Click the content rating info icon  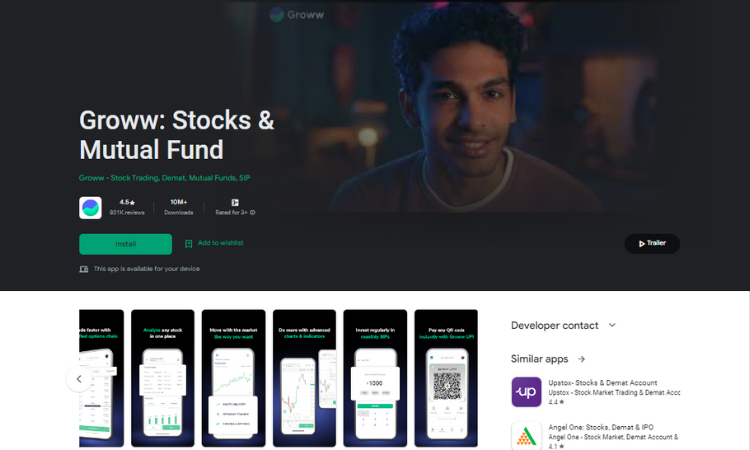pyautogui.click(x=253, y=213)
